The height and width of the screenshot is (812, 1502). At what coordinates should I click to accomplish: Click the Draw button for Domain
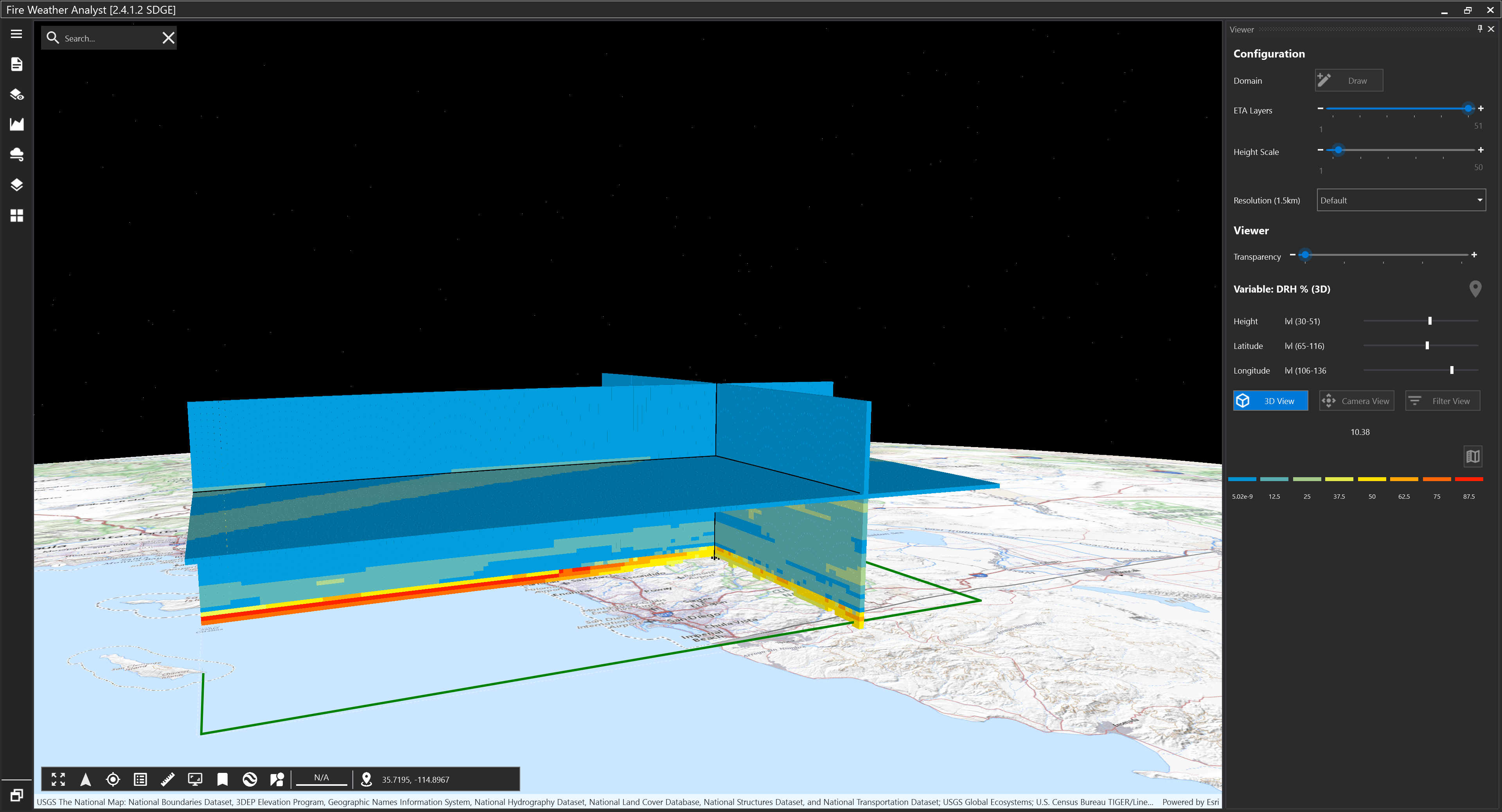tap(1349, 80)
